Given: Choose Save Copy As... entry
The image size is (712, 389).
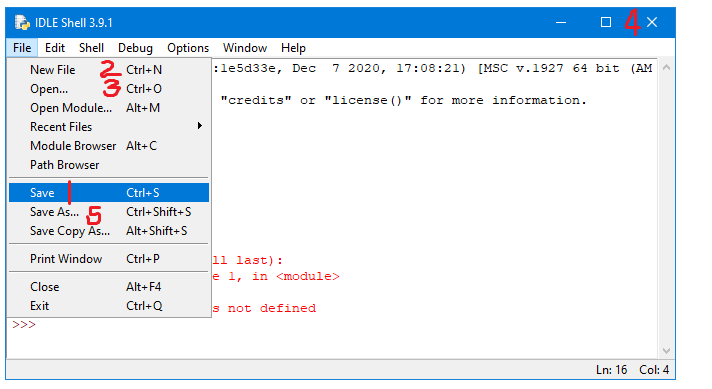Looking at the screenshot, I should coord(109,231).
